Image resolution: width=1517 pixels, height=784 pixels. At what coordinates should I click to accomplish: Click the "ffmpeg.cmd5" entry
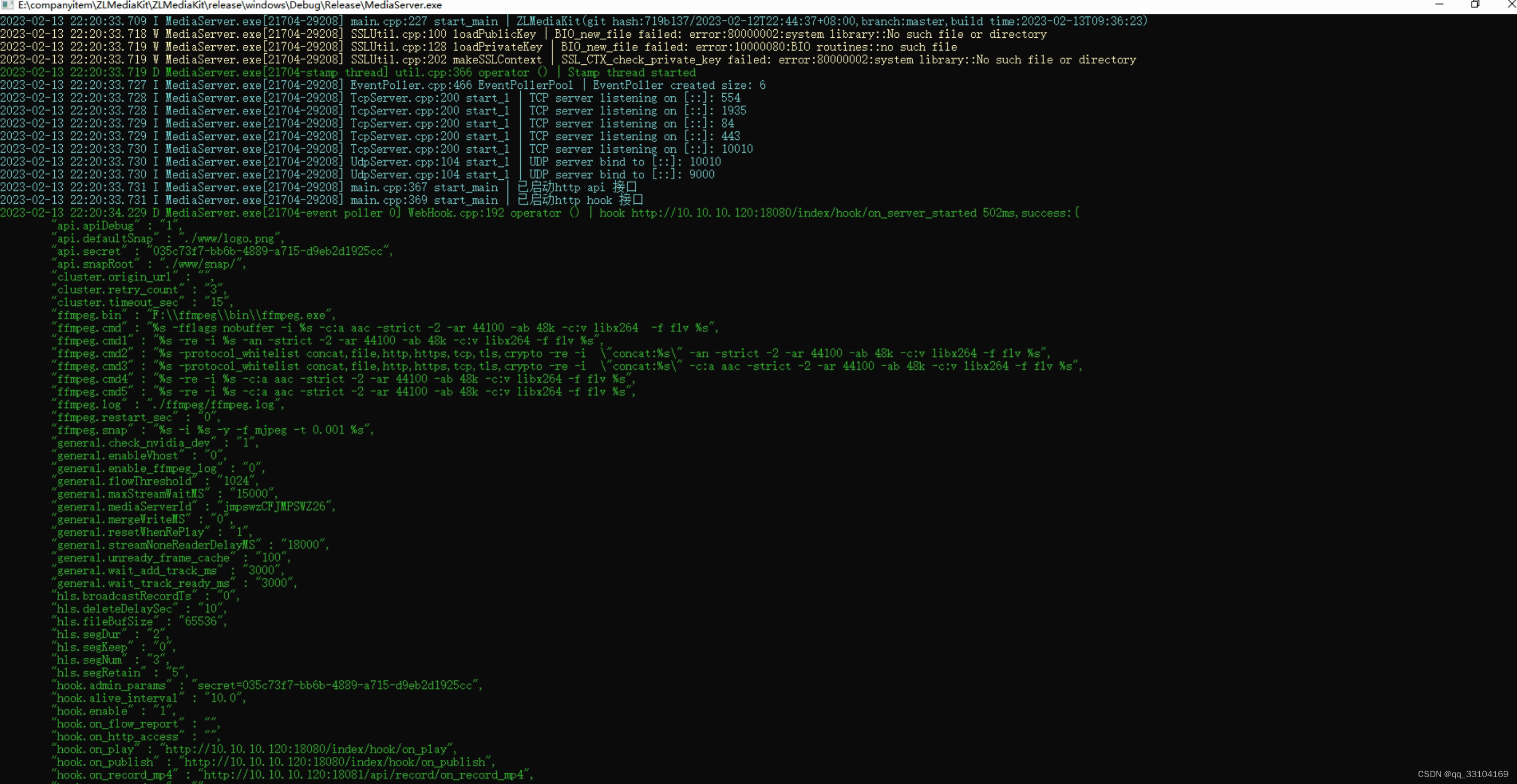[x=344, y=391]
